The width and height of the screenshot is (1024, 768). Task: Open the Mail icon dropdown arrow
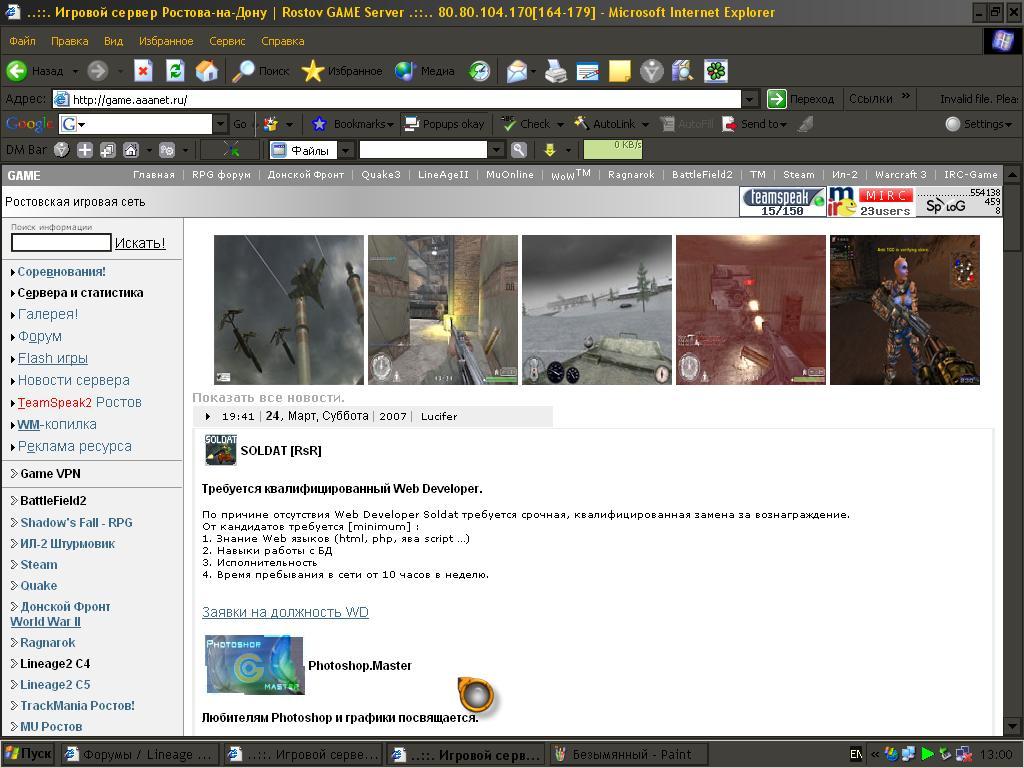(533, 71)
